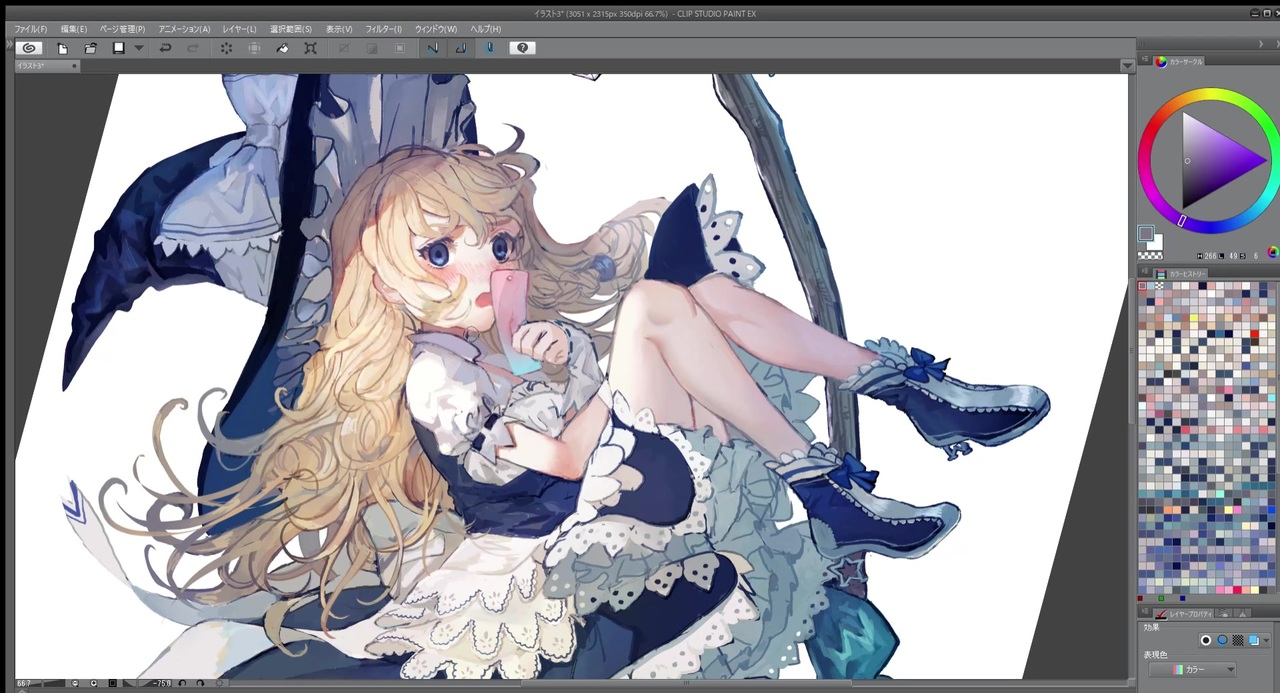Click the show selection border icon
Screen dimensions: 1280x693
(401, 48)
